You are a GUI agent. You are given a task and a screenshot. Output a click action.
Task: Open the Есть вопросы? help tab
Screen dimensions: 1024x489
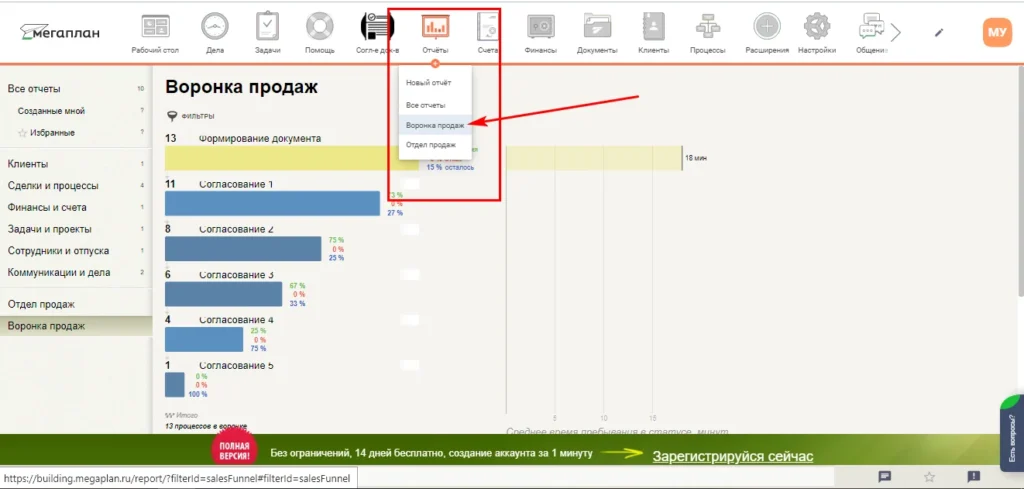pos(1012,433)
